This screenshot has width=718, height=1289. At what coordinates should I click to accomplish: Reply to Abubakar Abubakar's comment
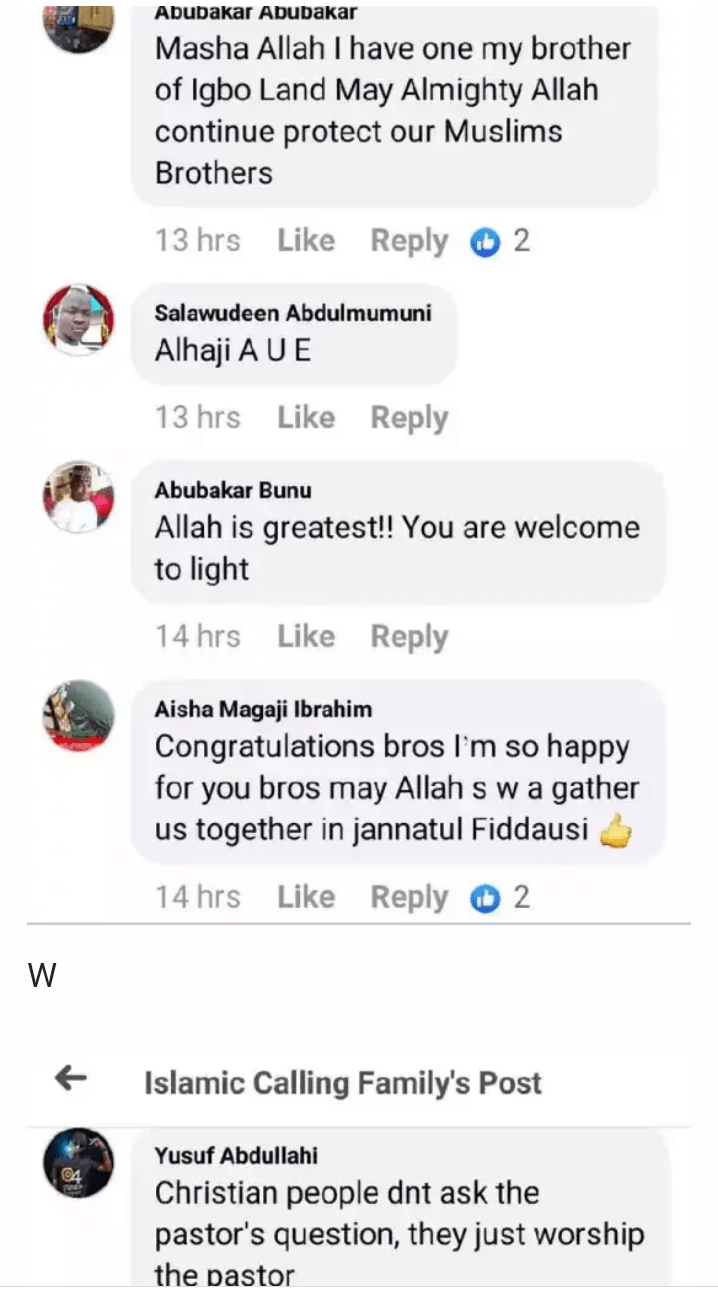point(409,241)
